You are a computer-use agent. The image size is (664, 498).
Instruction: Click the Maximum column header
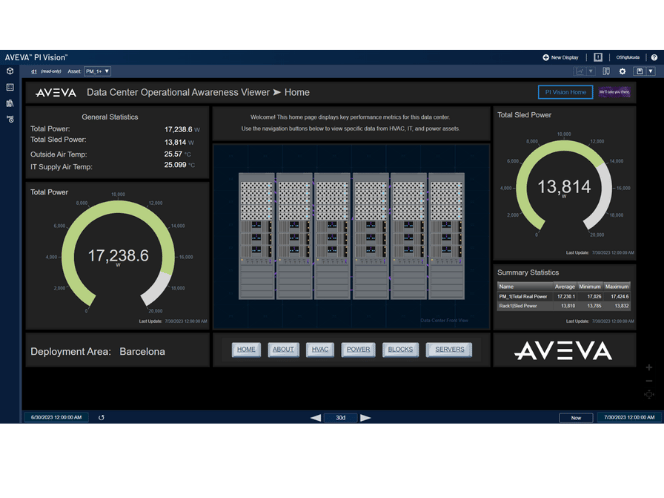pos(617,287)
